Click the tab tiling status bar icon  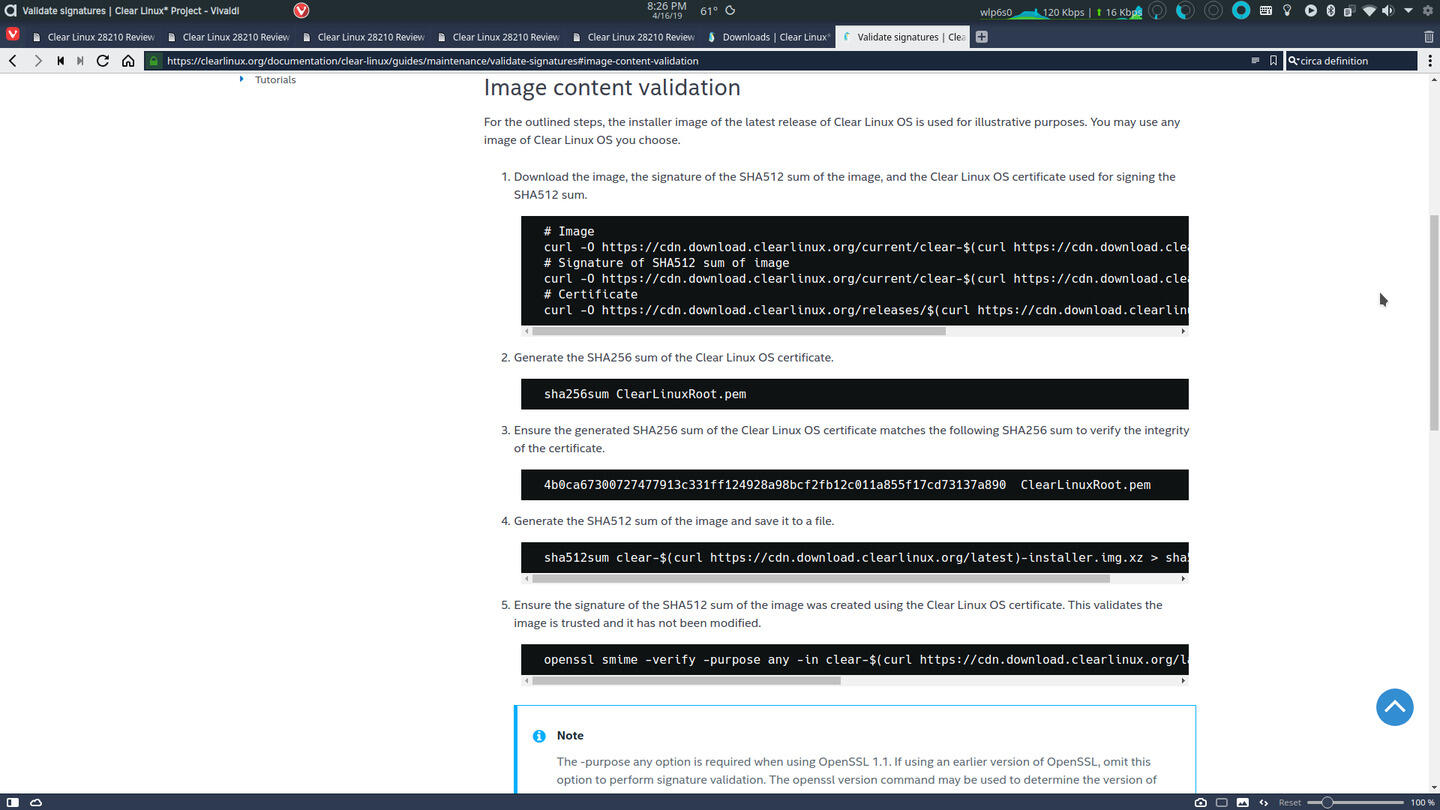point(1222,802)
